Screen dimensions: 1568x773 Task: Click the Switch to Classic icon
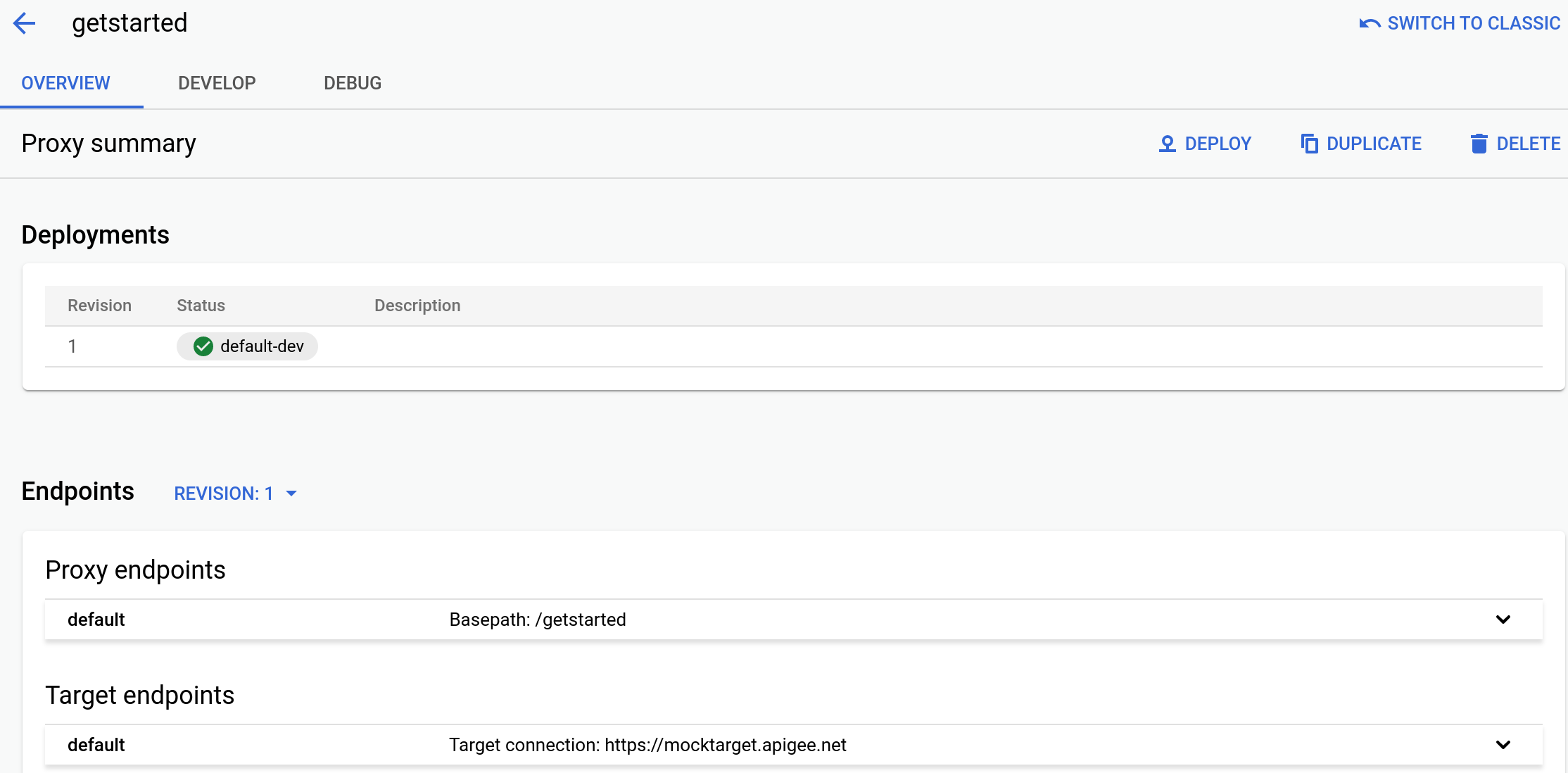pos(1370,23)
